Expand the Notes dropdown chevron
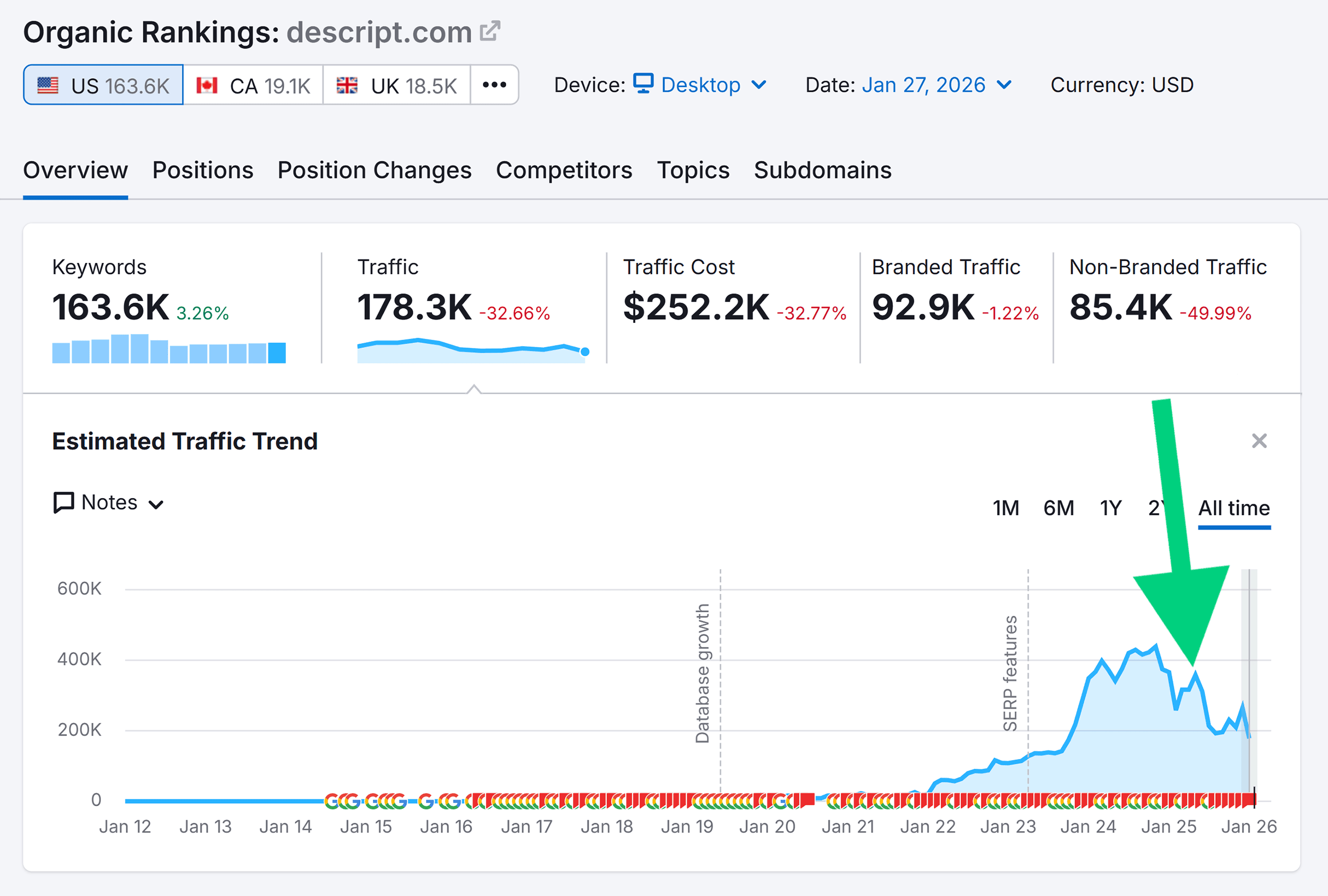Screen dimensions: 1328x896 tap(156, 505)
